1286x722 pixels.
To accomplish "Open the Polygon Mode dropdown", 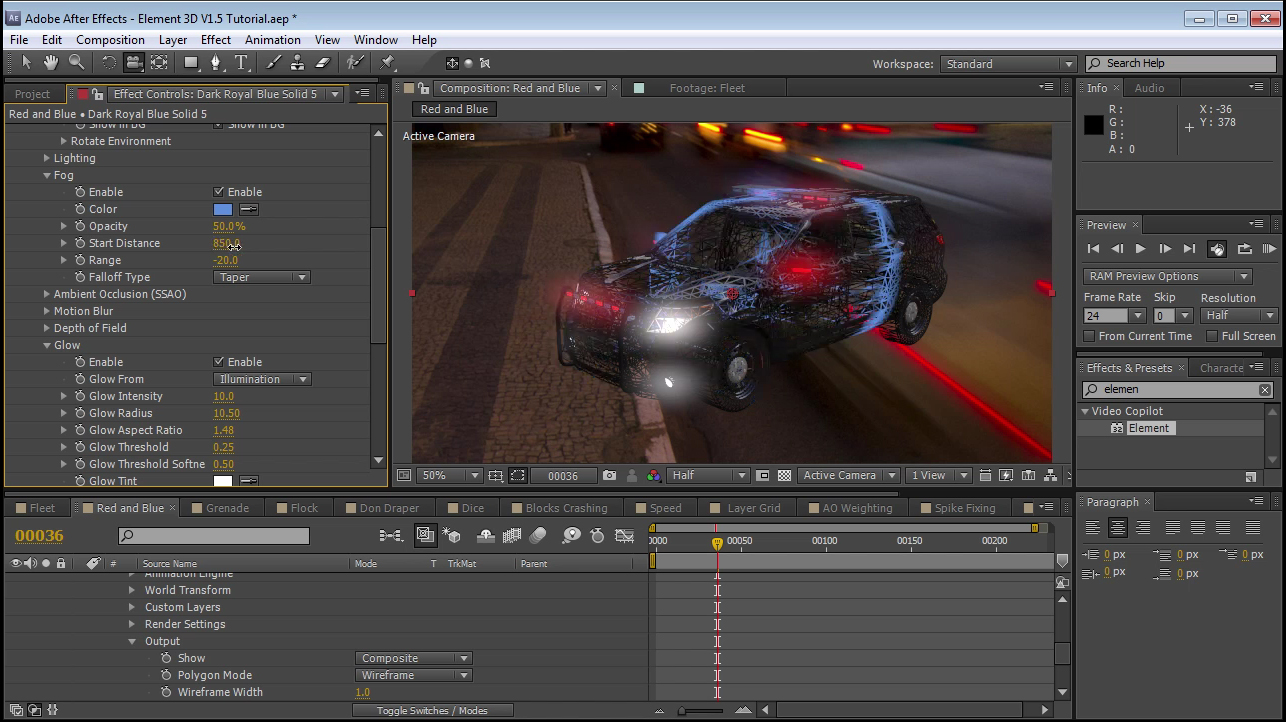I will [413, 675].
